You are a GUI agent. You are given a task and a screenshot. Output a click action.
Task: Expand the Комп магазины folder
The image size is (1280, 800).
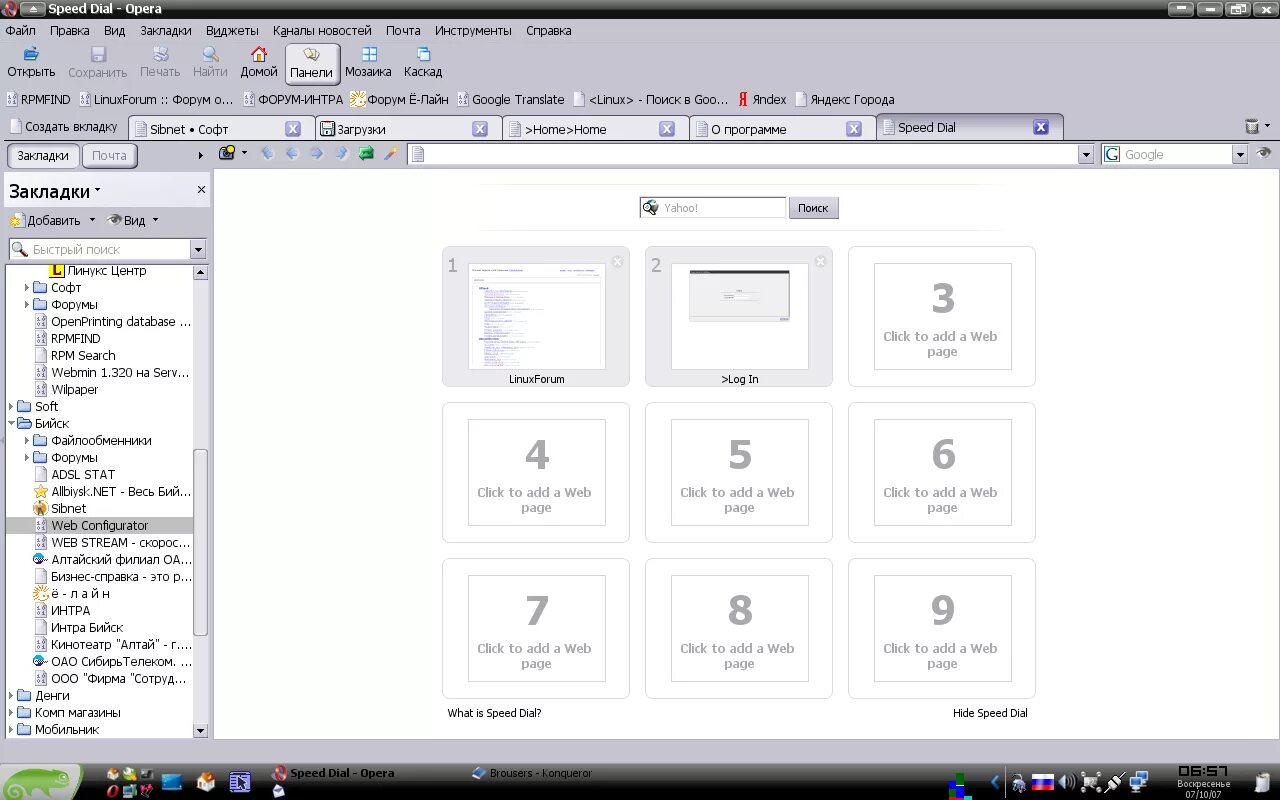coord(11,712)
